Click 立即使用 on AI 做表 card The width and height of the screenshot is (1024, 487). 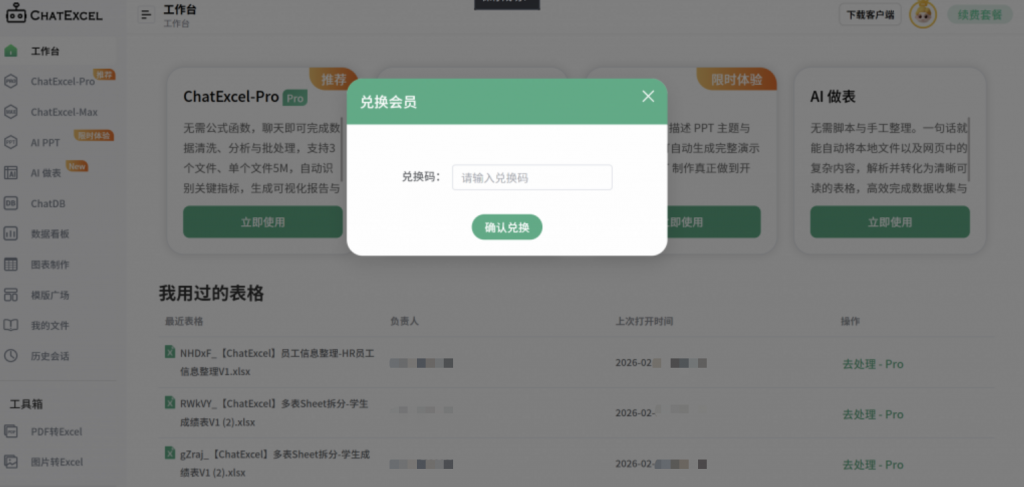click(889, 222)
